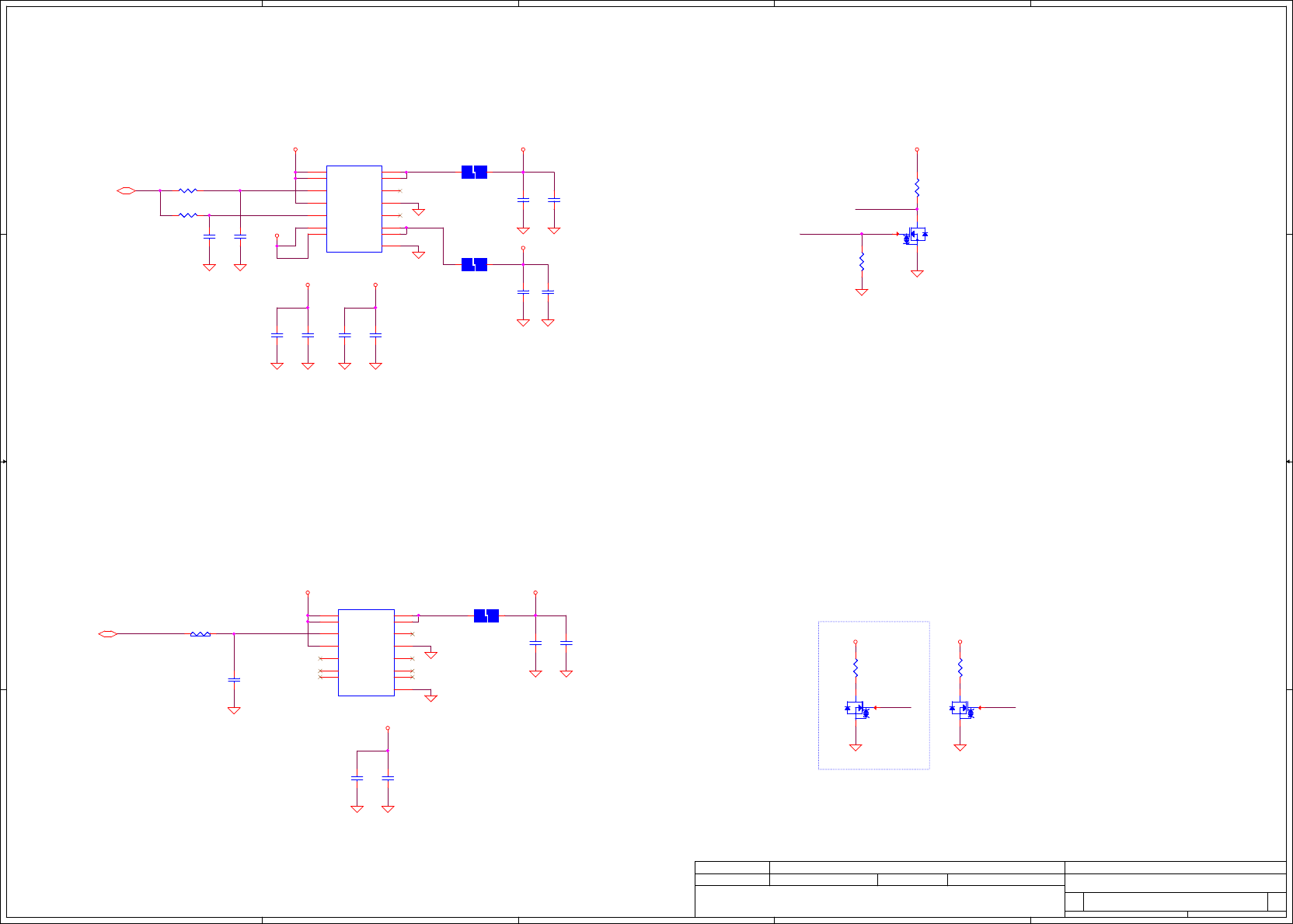Click the port symbol feeding the single-resistor circuit
The width and height of the screenshot is (1293, 924).
point(107,634)
